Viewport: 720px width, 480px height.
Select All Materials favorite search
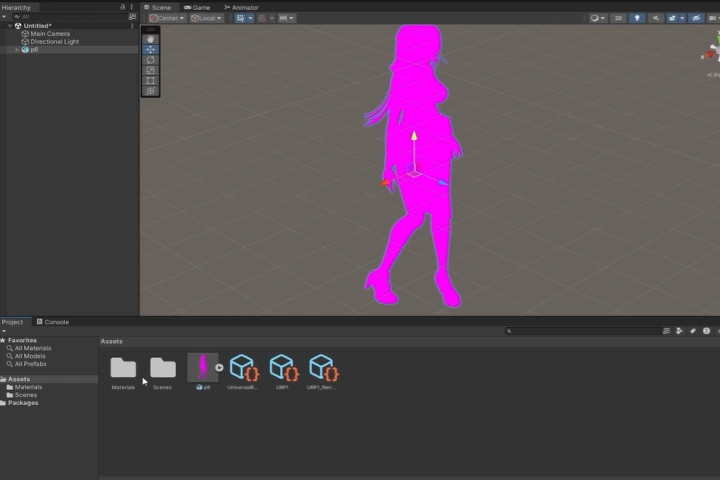coord(28,348)
